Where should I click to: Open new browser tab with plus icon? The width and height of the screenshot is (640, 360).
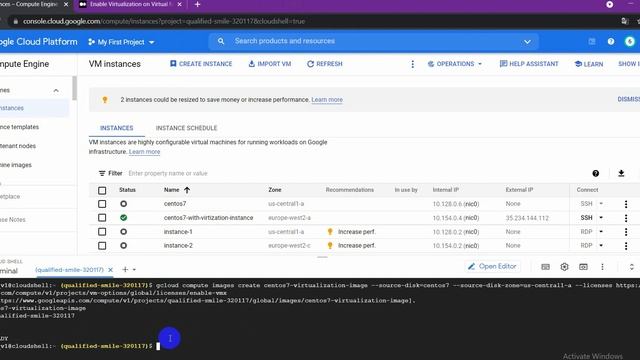[x=197, y=4]
